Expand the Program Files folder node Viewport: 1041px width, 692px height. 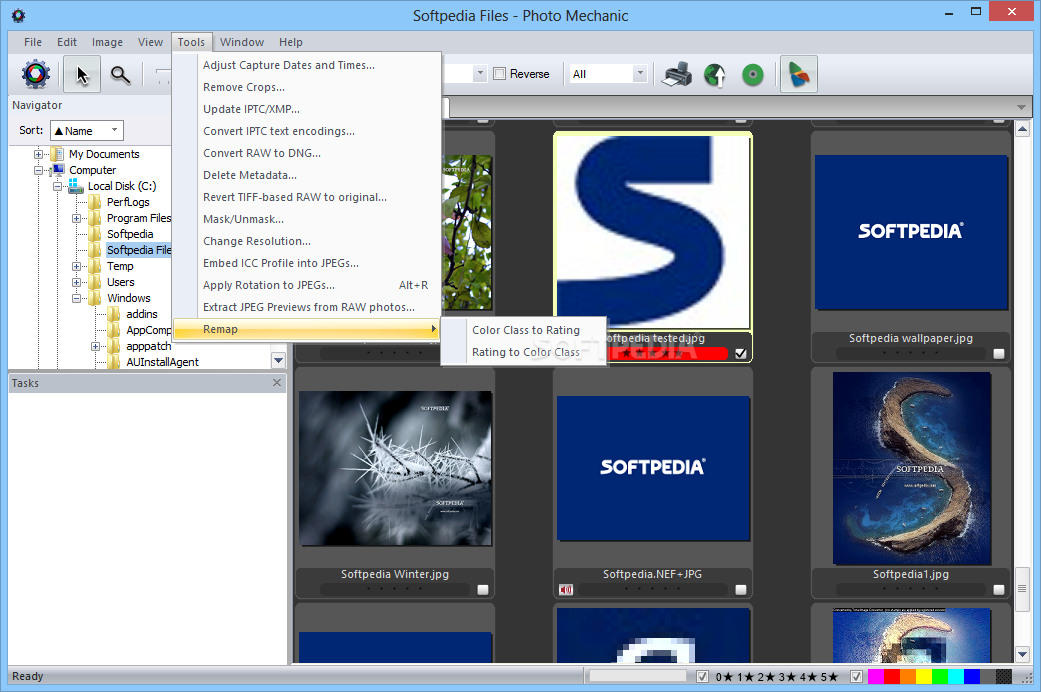[x=76, y=218]
